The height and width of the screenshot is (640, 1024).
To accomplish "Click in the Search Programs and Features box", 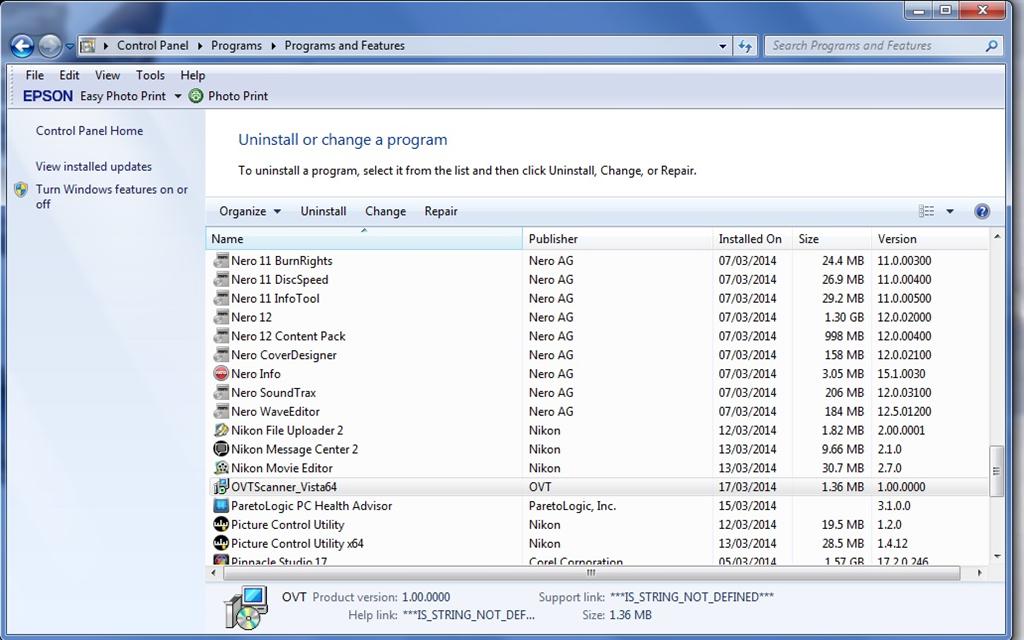I will click(x=875, y=46).
